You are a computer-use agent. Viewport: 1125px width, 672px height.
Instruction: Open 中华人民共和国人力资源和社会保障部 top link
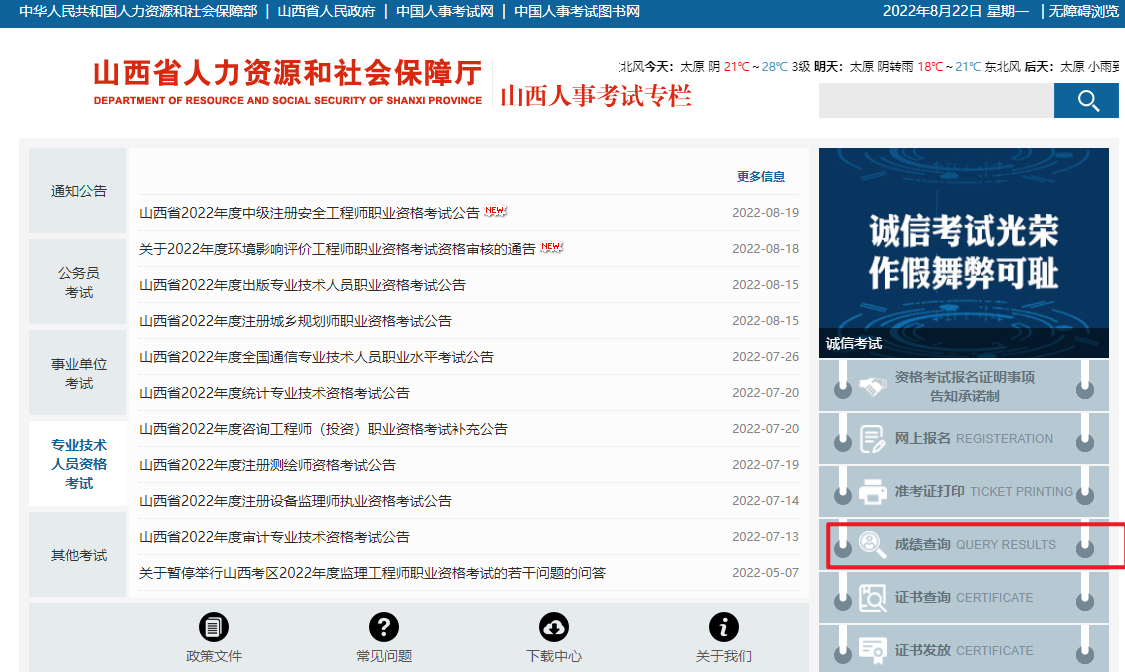138,11
